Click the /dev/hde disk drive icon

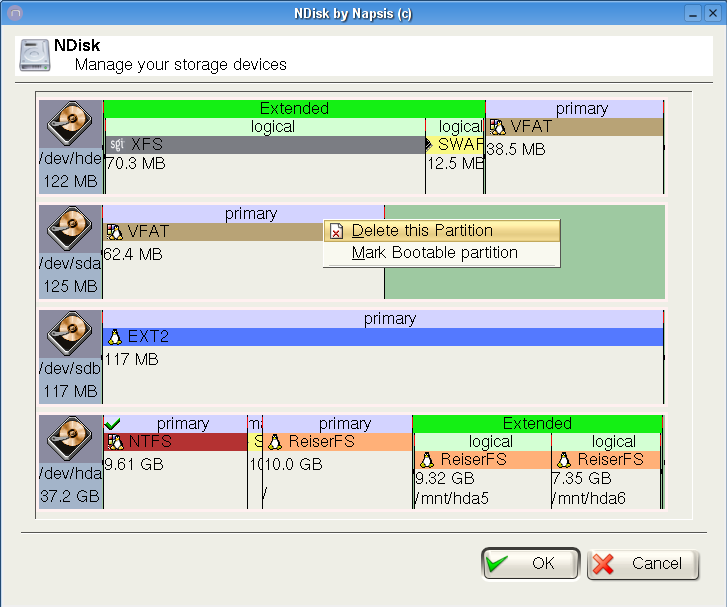(70, 128)
